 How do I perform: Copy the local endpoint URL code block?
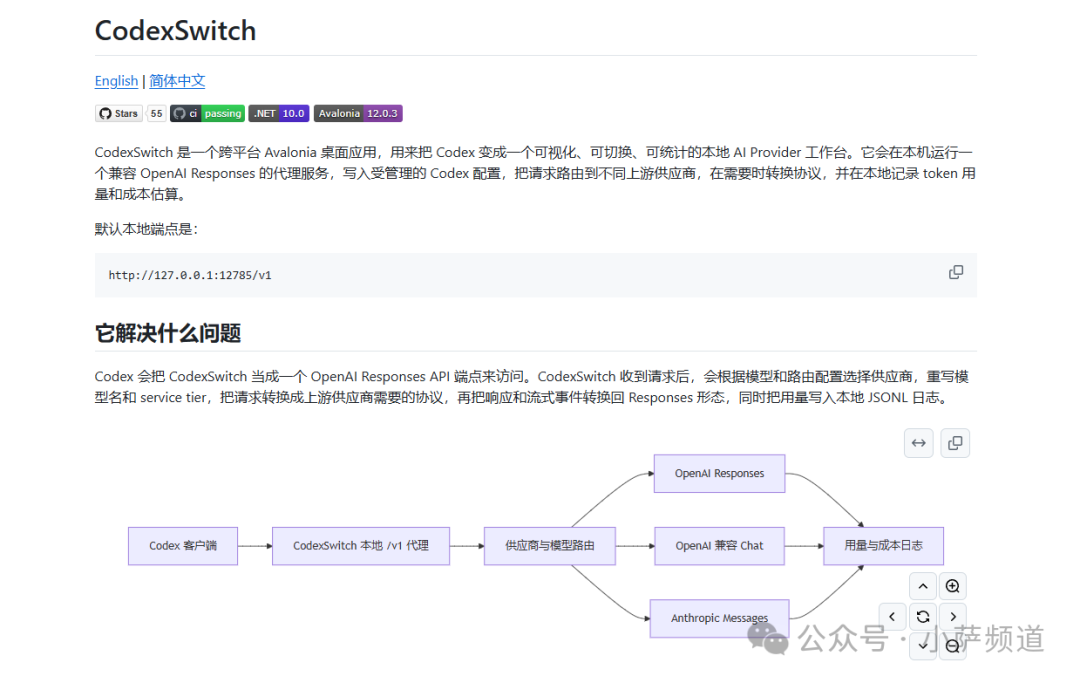(x=956, y=273)
